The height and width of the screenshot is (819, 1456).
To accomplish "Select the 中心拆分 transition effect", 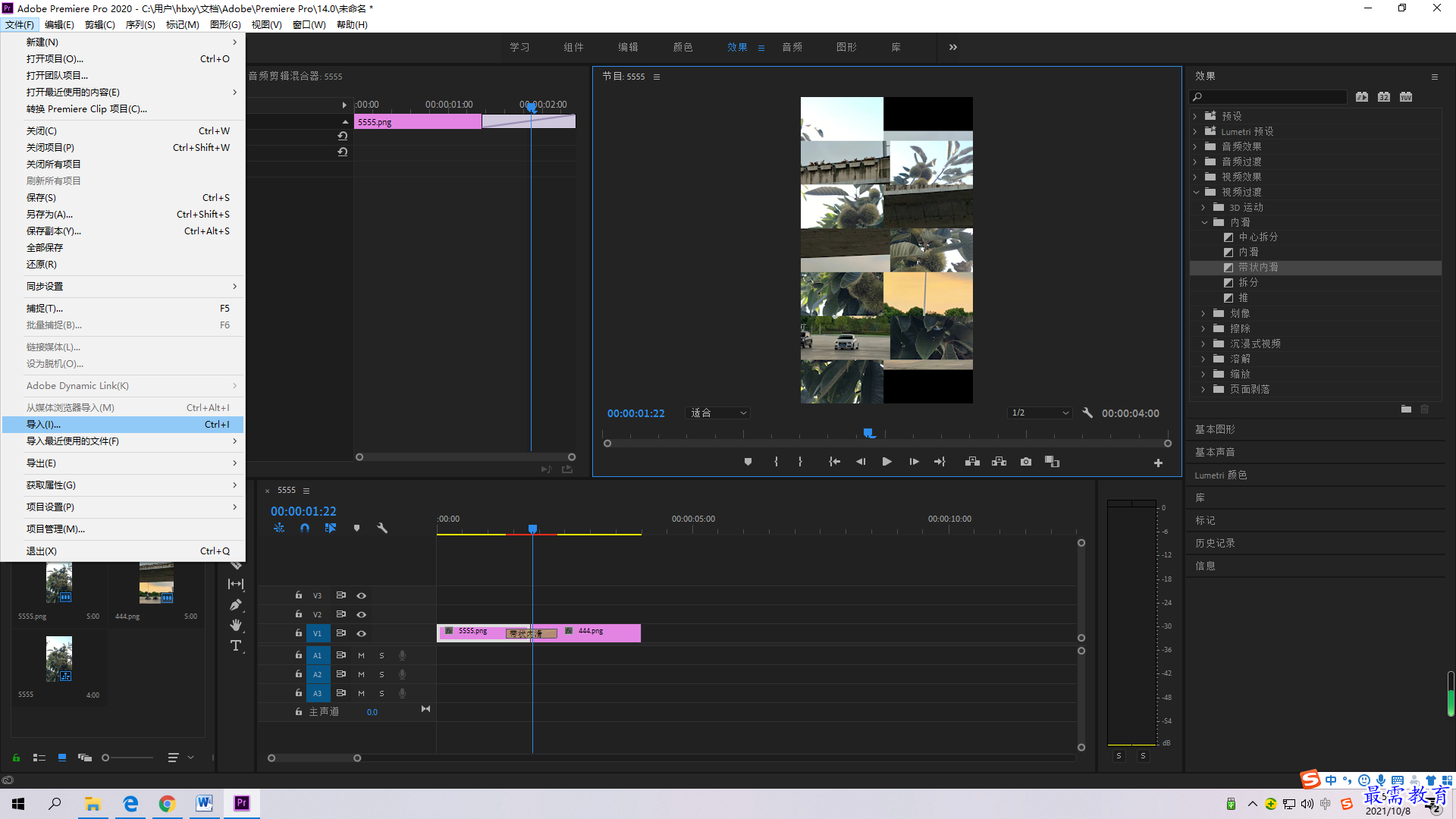I will (x=1258, y=237).
